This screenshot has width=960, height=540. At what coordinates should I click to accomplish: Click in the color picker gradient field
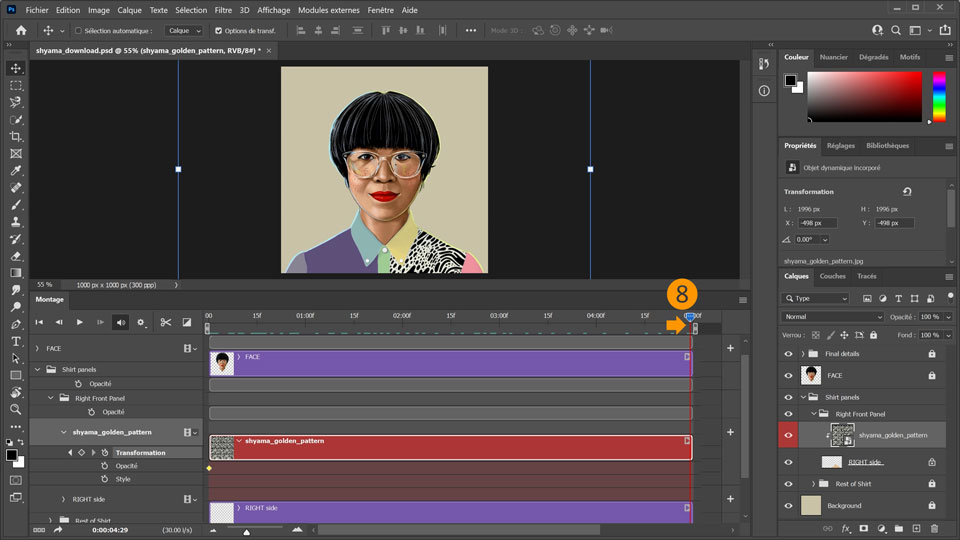tap(864, 97)
